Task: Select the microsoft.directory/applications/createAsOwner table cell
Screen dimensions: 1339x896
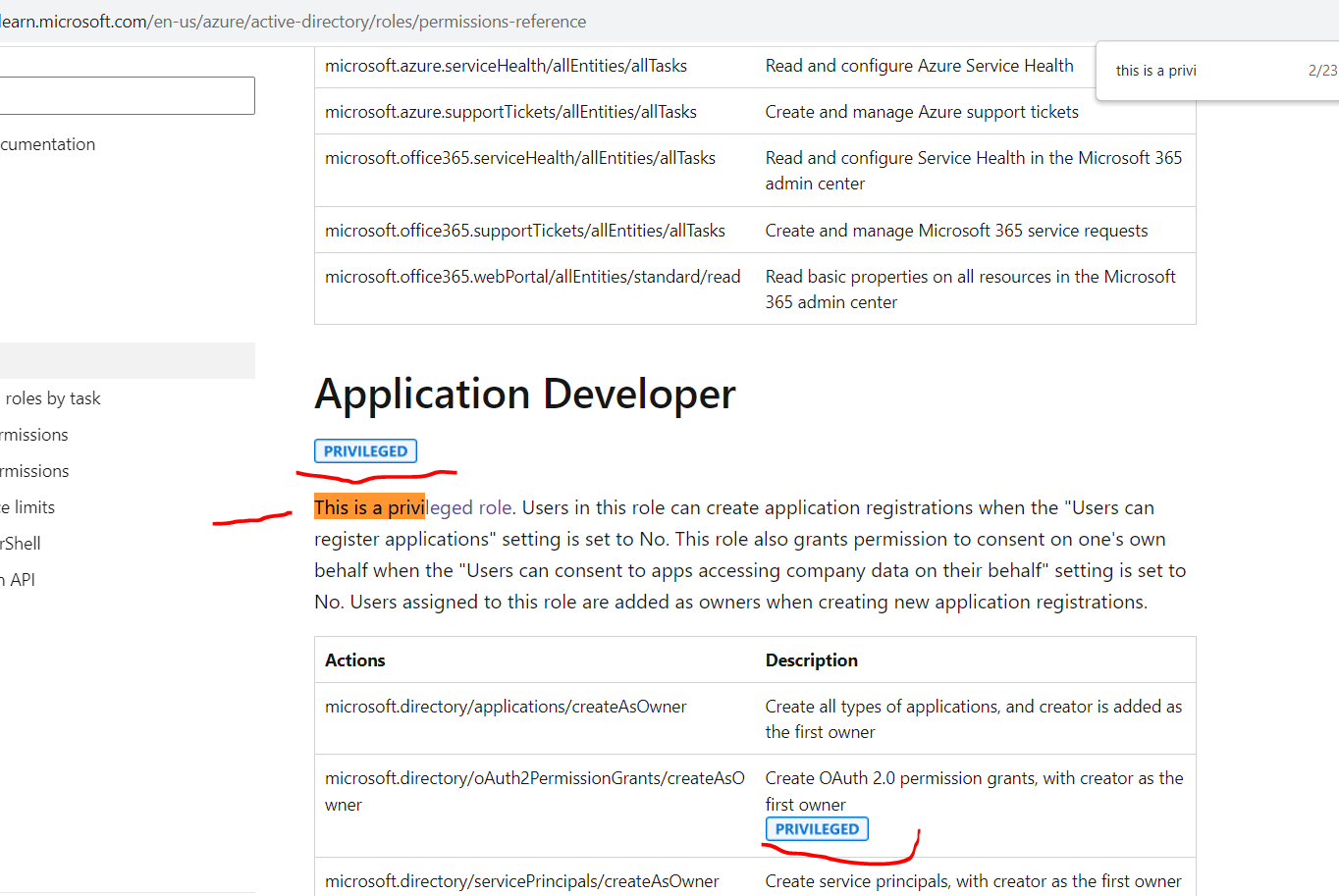Action: [x=506, y=706]
